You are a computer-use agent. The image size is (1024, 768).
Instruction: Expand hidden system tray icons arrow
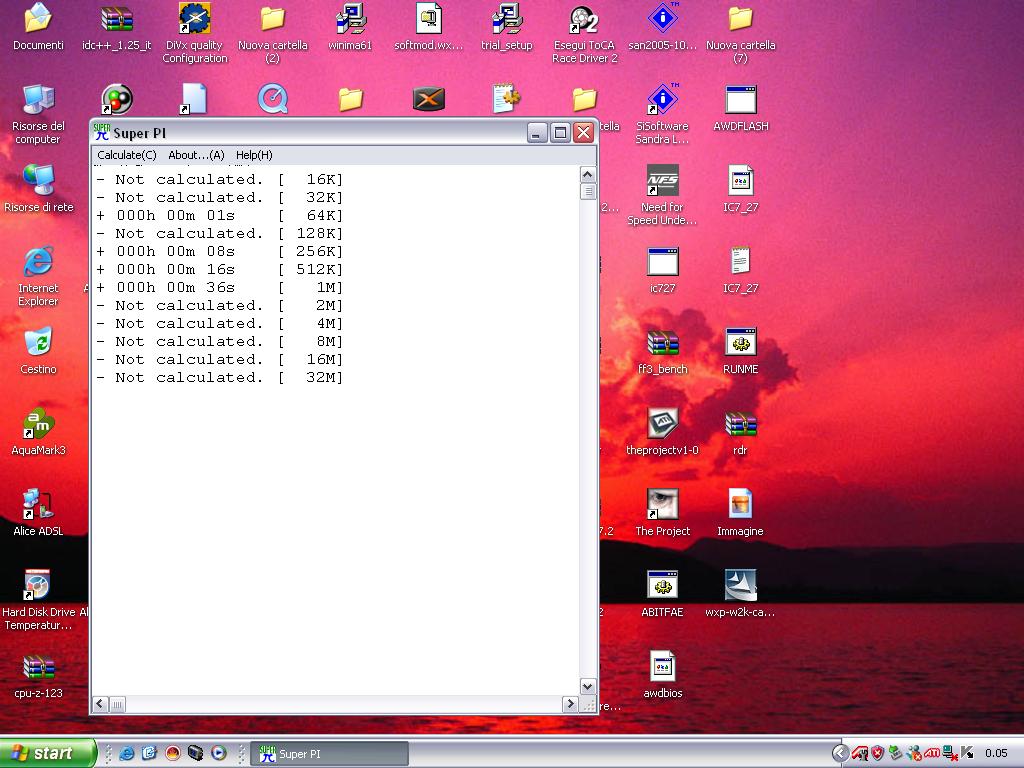pos(840,753)
